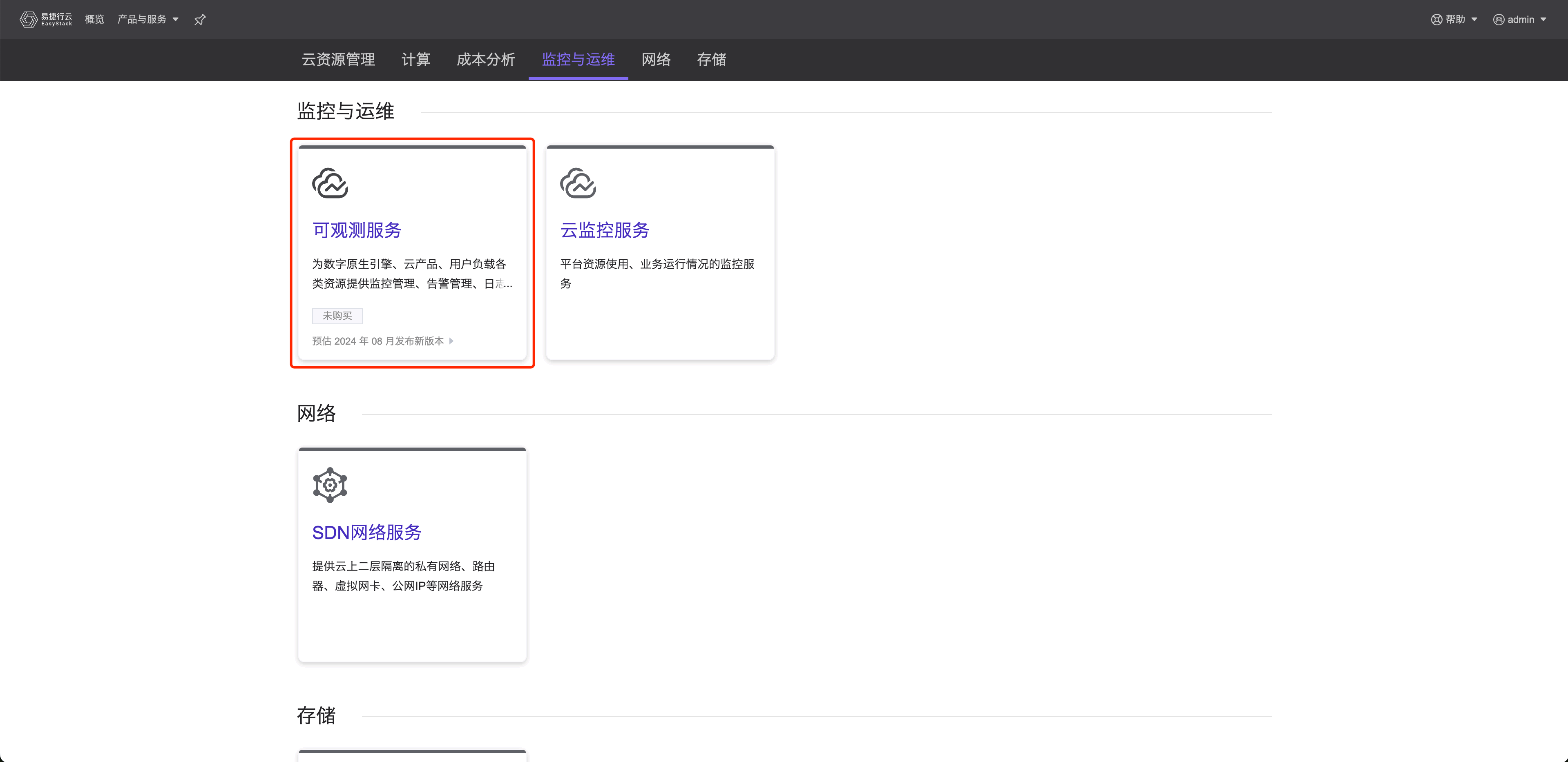Click the SDN网络服务 gear network icon
Screen dimensions: 1568x762
tap(330, 485)
